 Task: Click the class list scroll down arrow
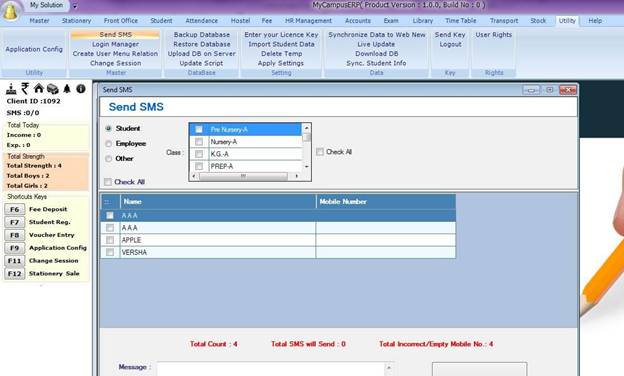306,166
